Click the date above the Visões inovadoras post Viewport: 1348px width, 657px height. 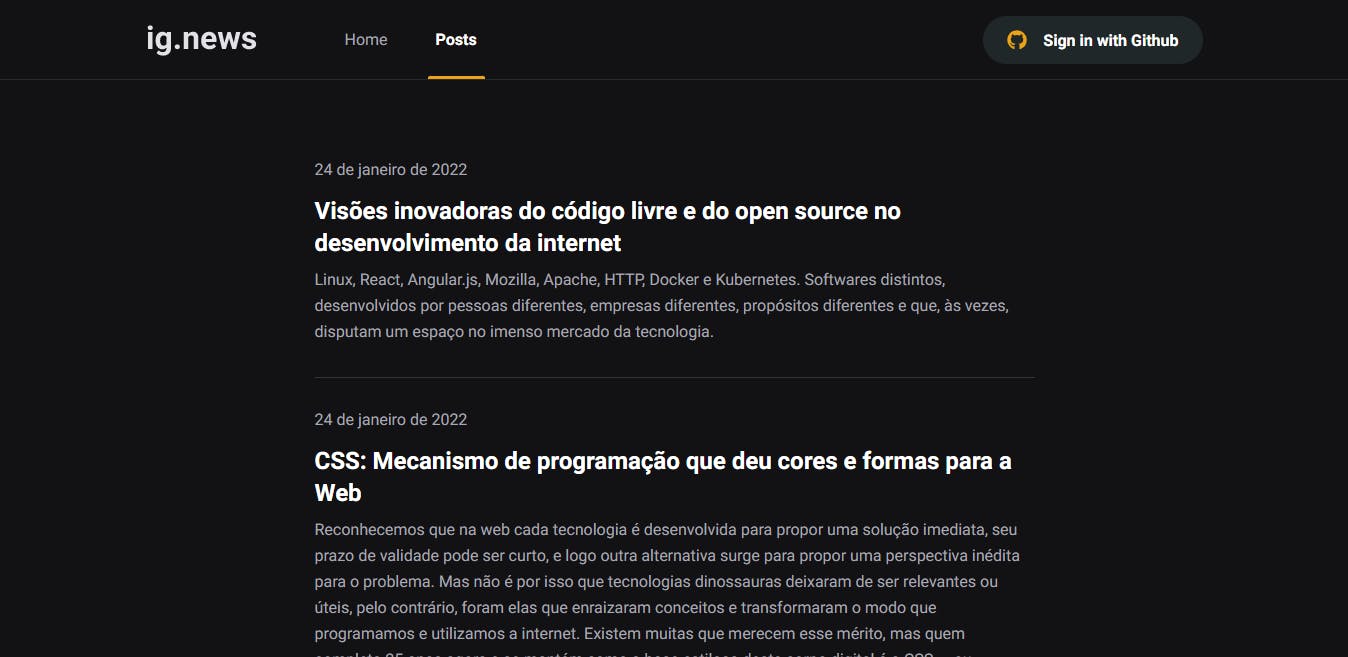tap(391, 169)
